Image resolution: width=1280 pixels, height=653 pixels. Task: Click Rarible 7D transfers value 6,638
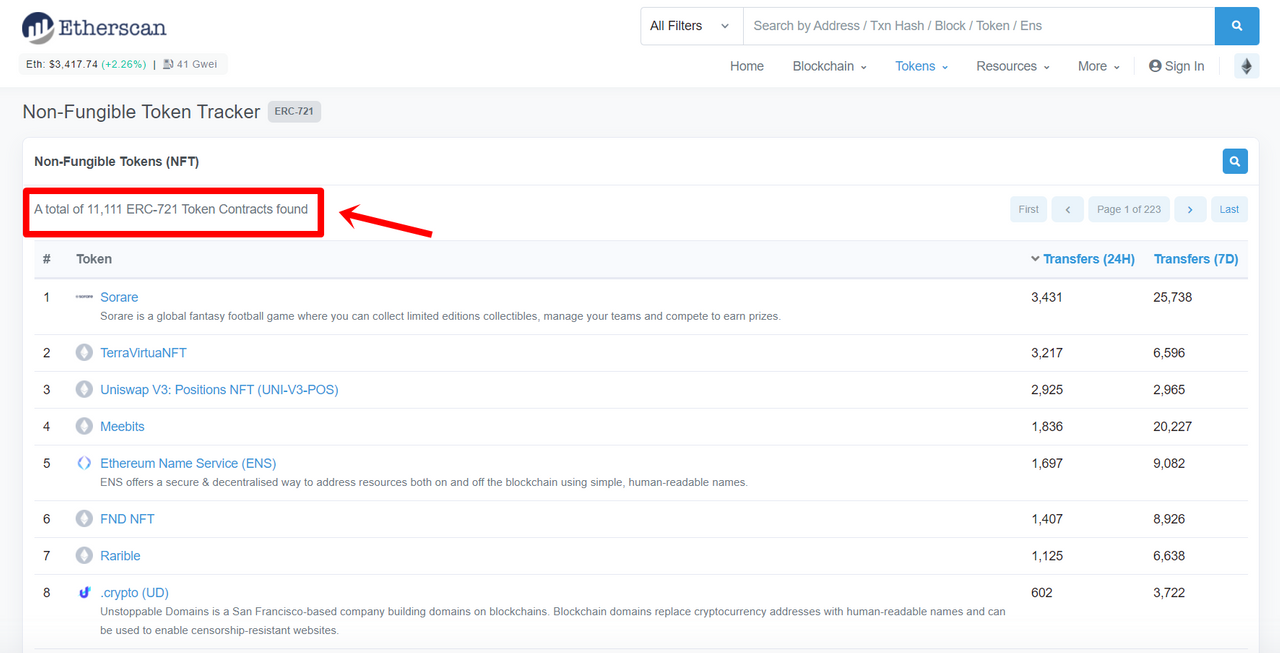click(x=1170, y=556)
